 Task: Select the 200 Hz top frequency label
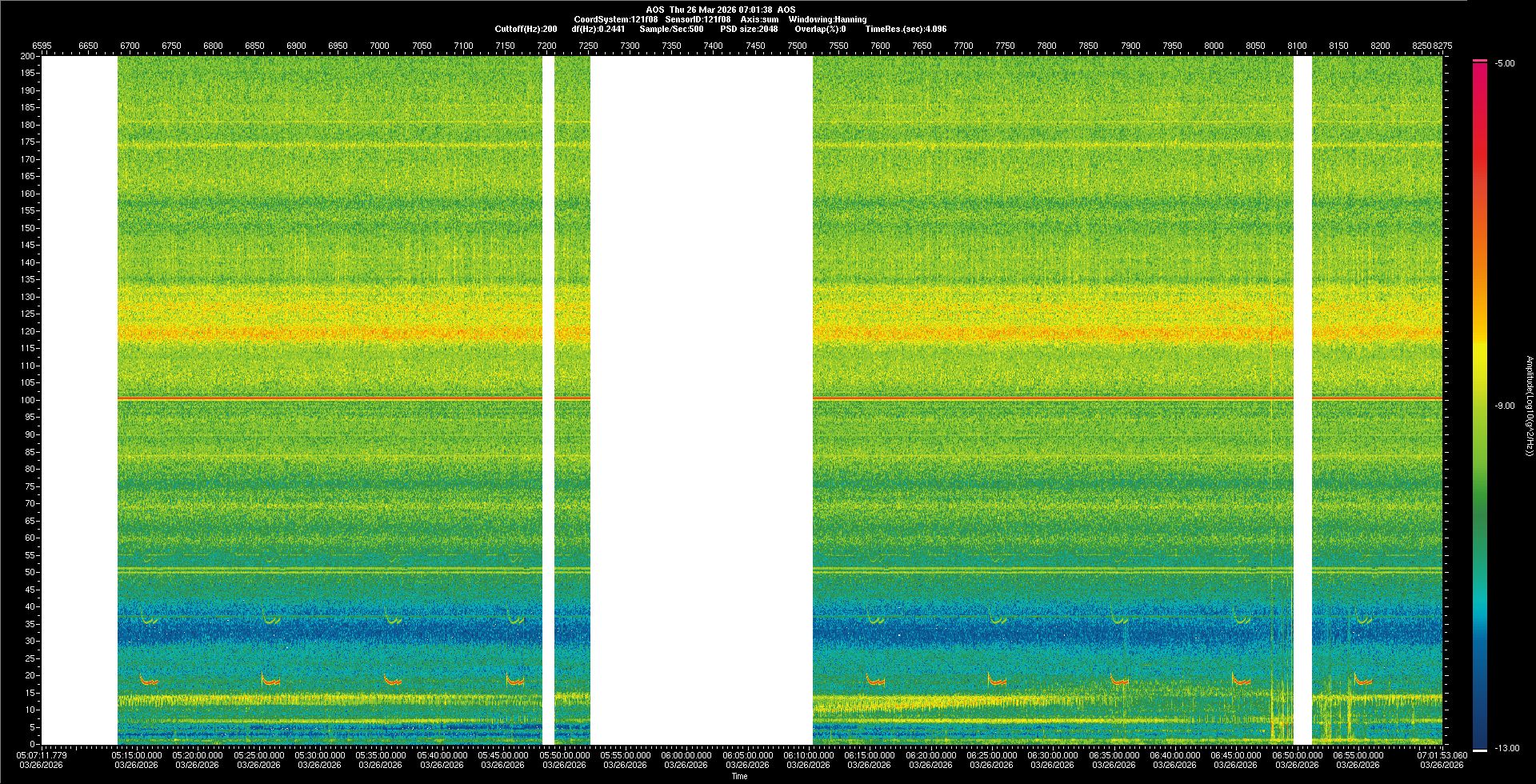[x=28, y=56]
